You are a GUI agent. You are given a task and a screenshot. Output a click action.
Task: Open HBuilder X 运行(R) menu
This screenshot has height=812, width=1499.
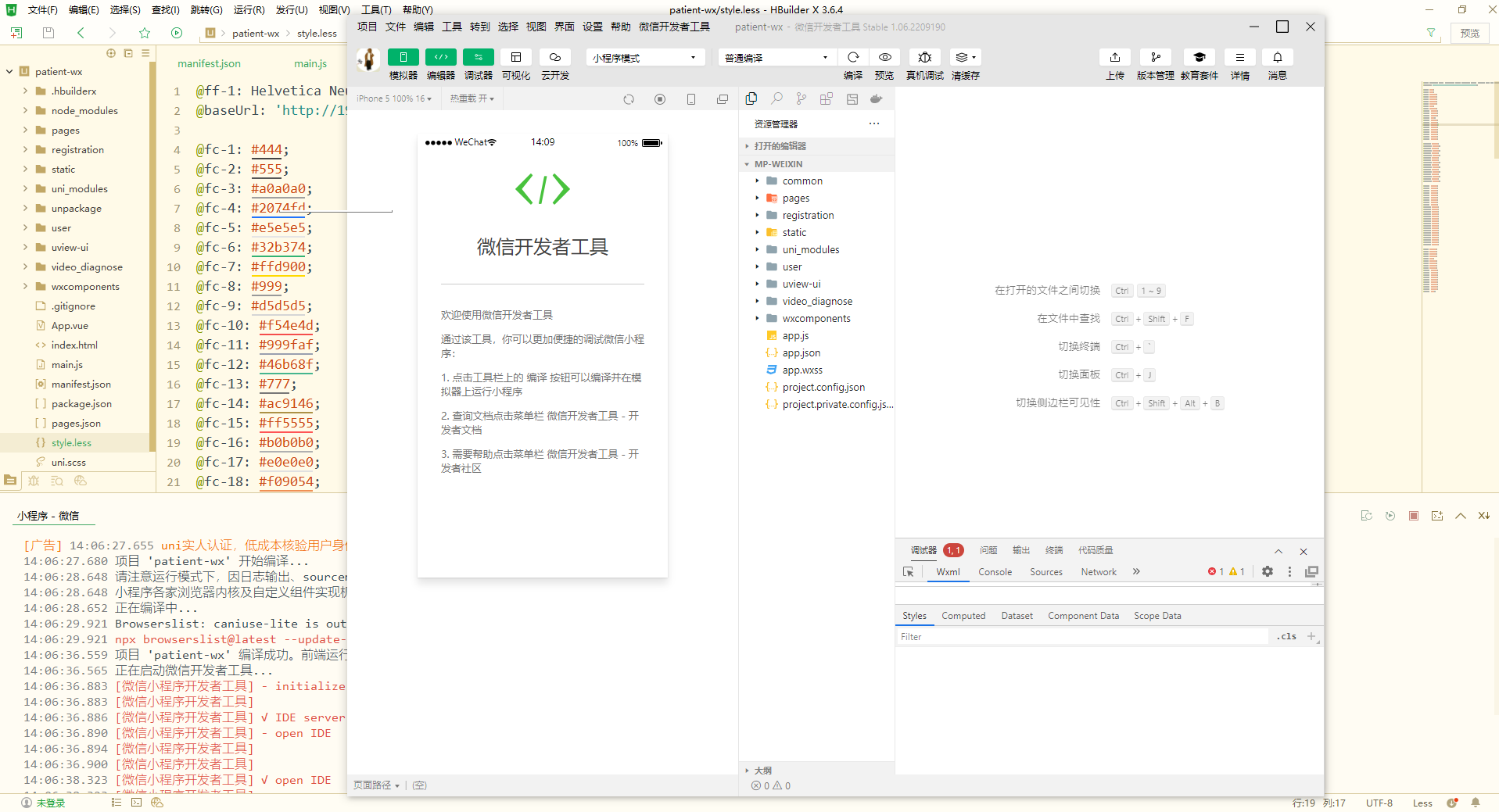coord(249,9)
